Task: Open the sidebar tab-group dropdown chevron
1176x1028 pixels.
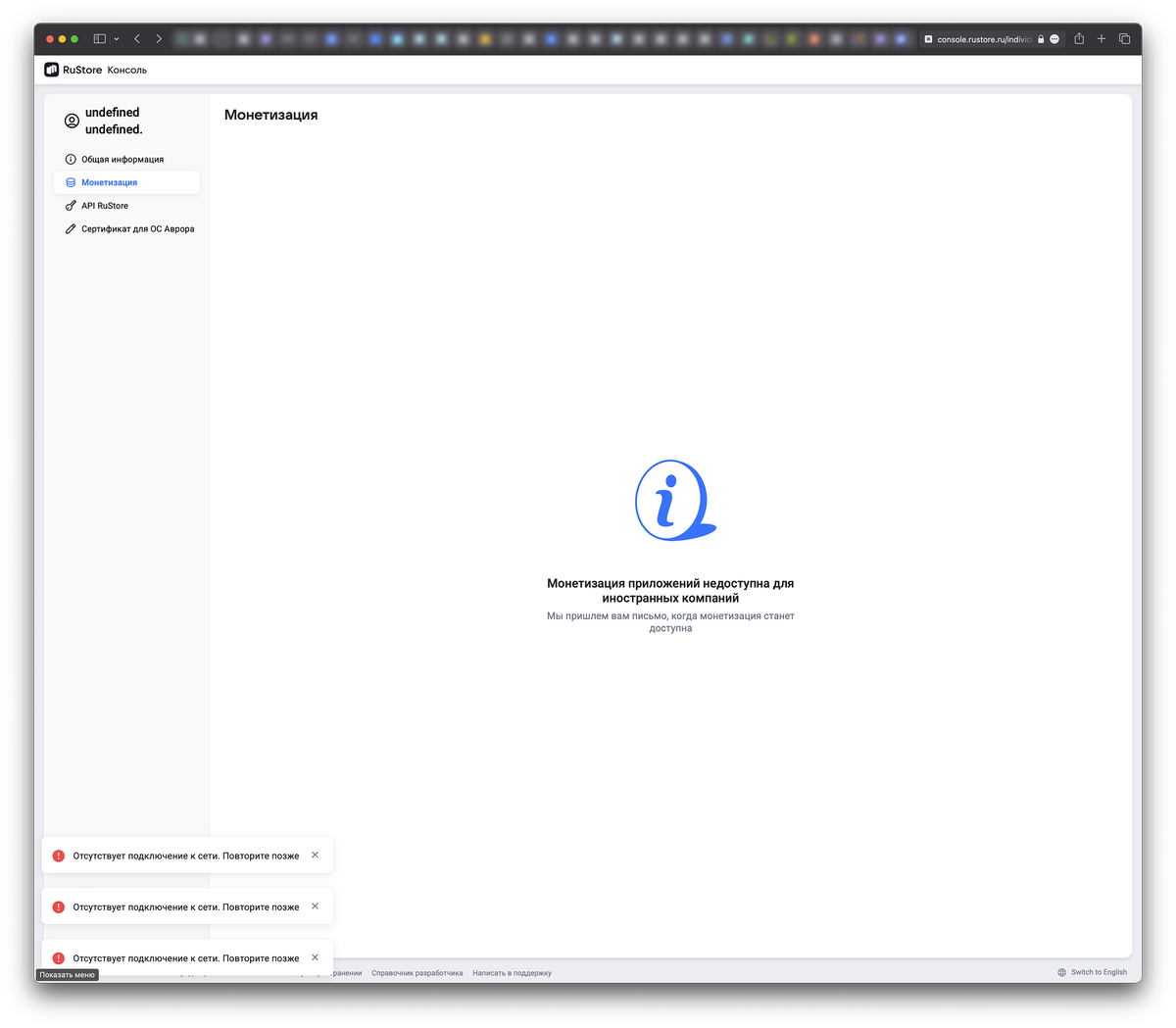Action: pyautogui.click(x=116, y=39)
